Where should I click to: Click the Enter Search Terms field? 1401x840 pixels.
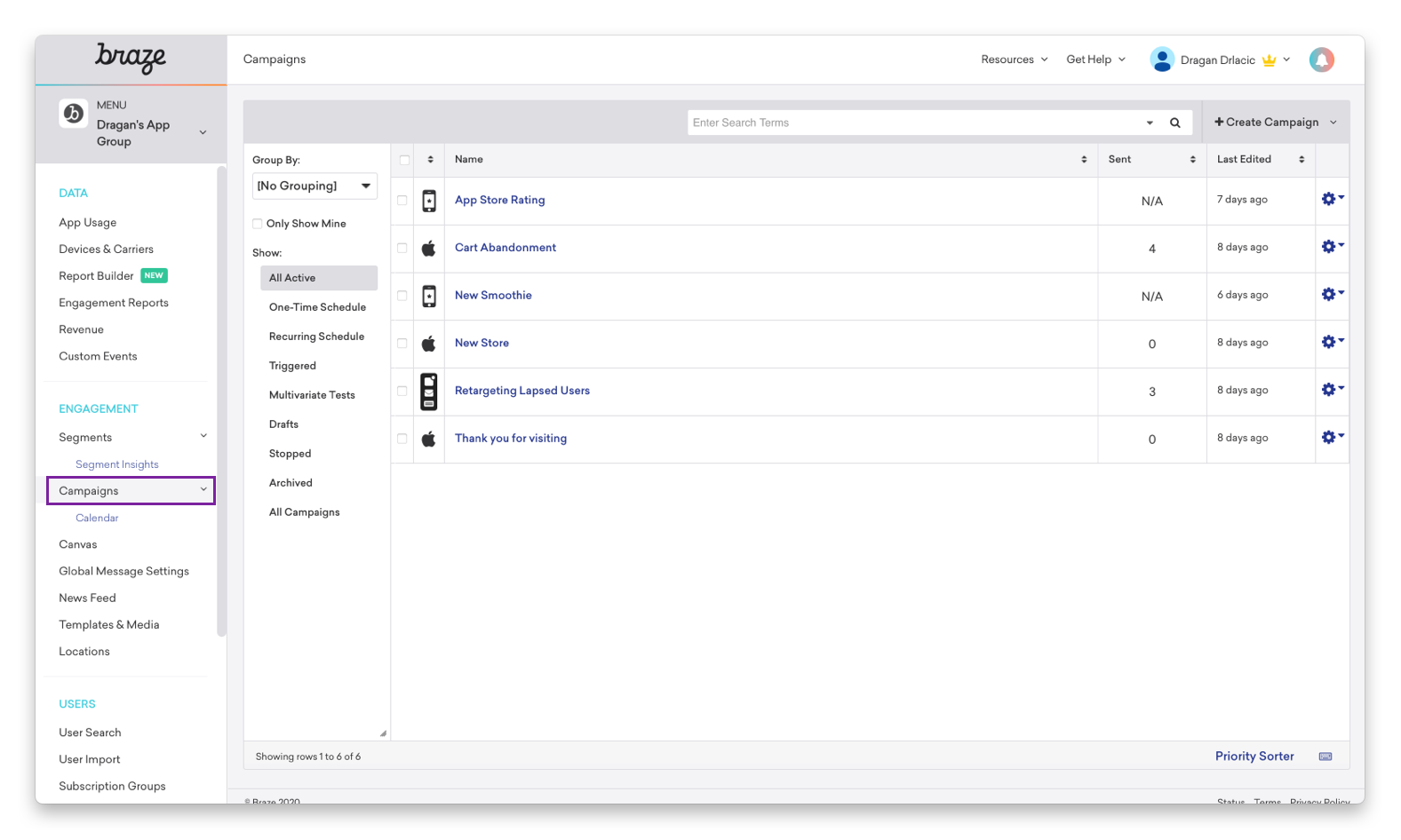click(915, 123)
